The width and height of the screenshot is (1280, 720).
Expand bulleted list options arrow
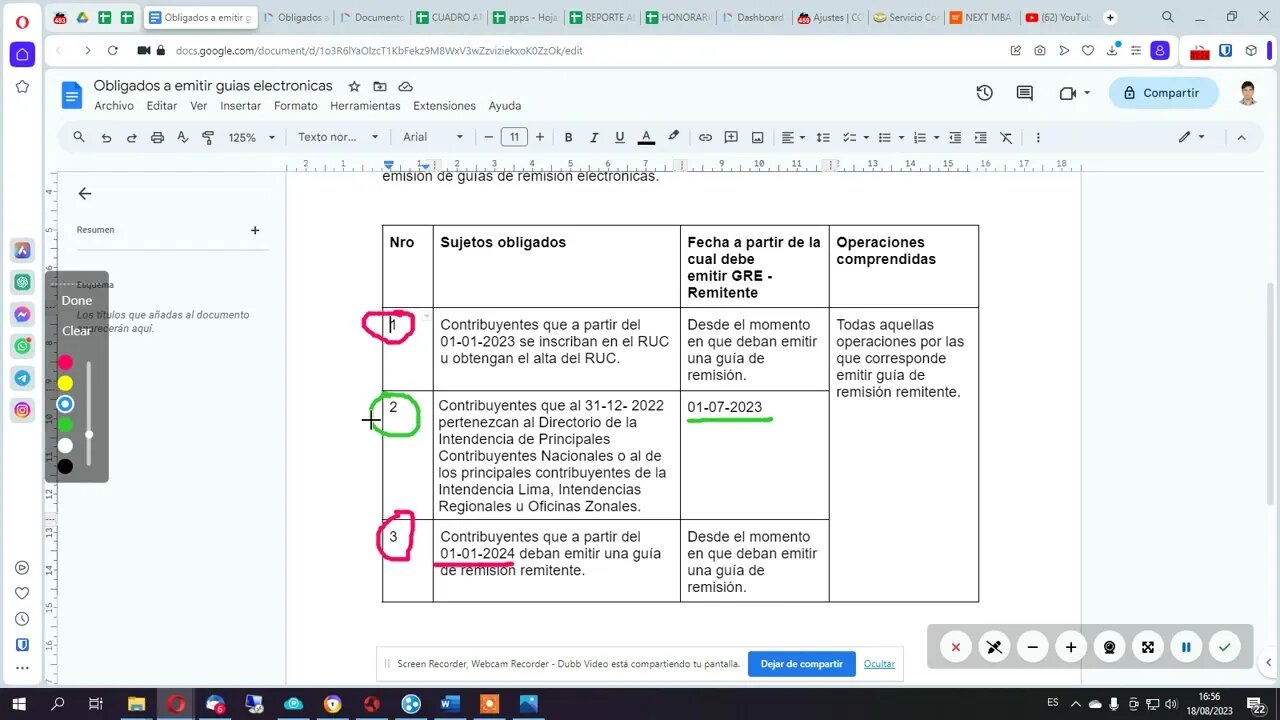(x=901, y=137)
